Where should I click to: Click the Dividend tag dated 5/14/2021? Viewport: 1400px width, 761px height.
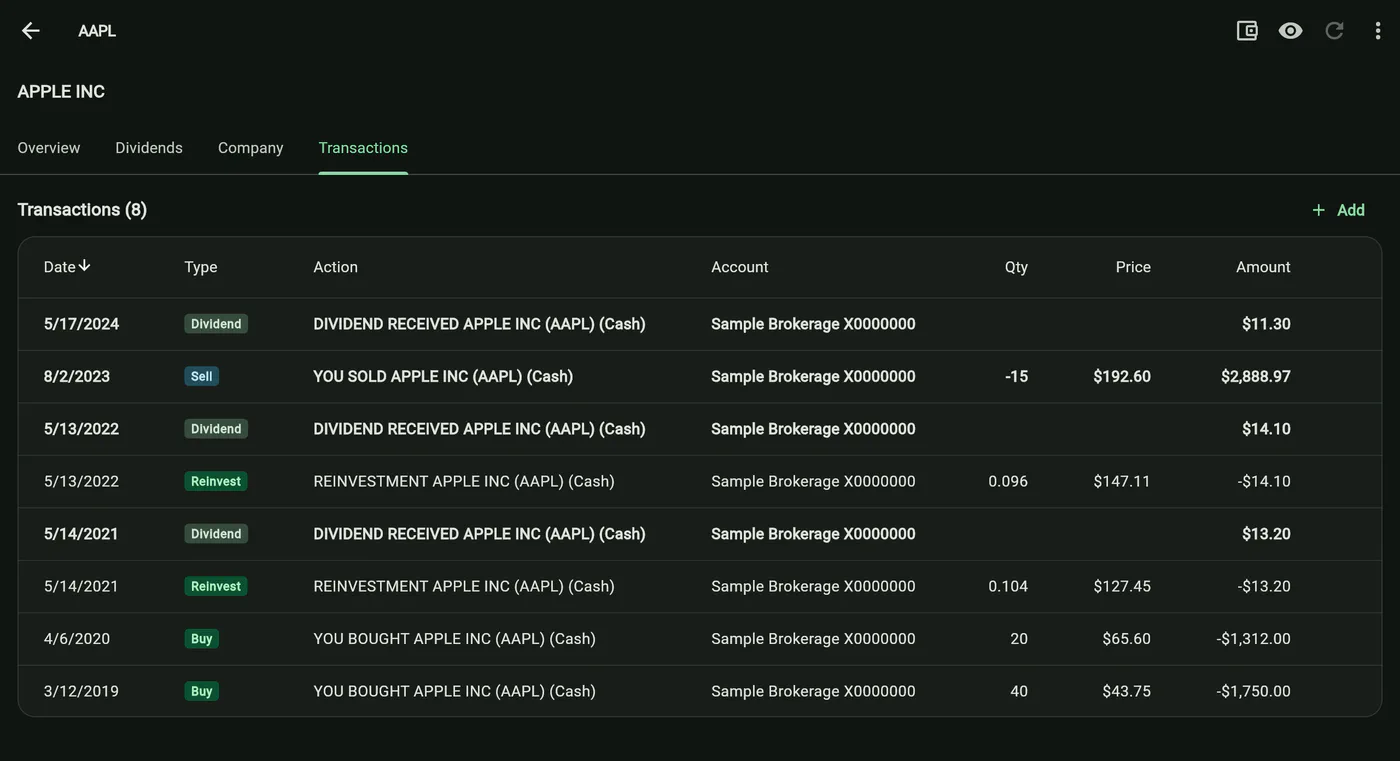click(x=216, y=534)
